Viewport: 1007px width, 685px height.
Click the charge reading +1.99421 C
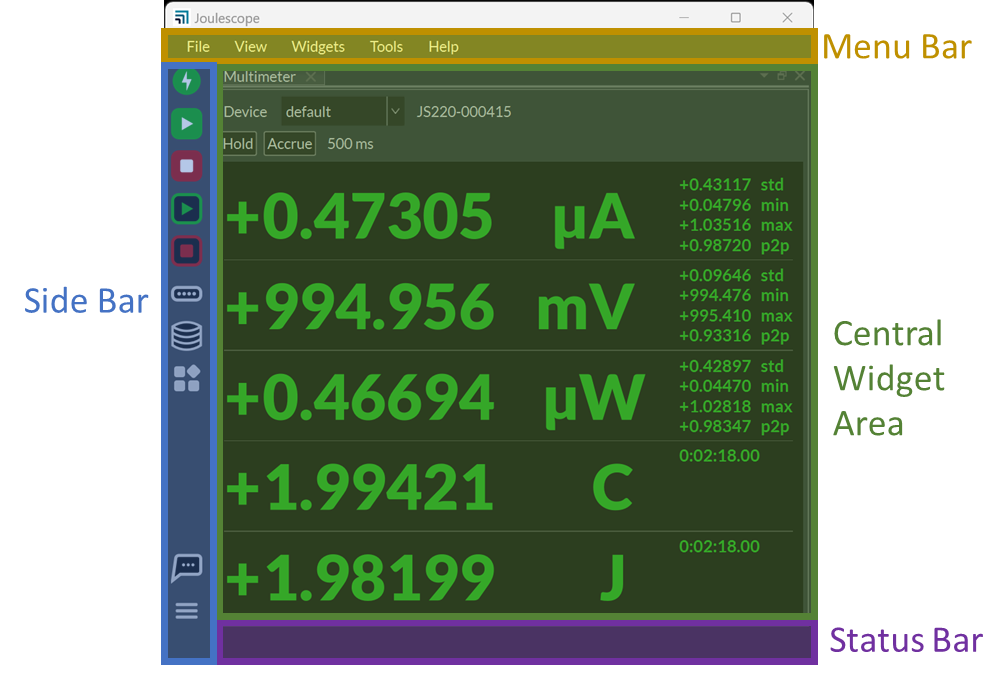430,487
